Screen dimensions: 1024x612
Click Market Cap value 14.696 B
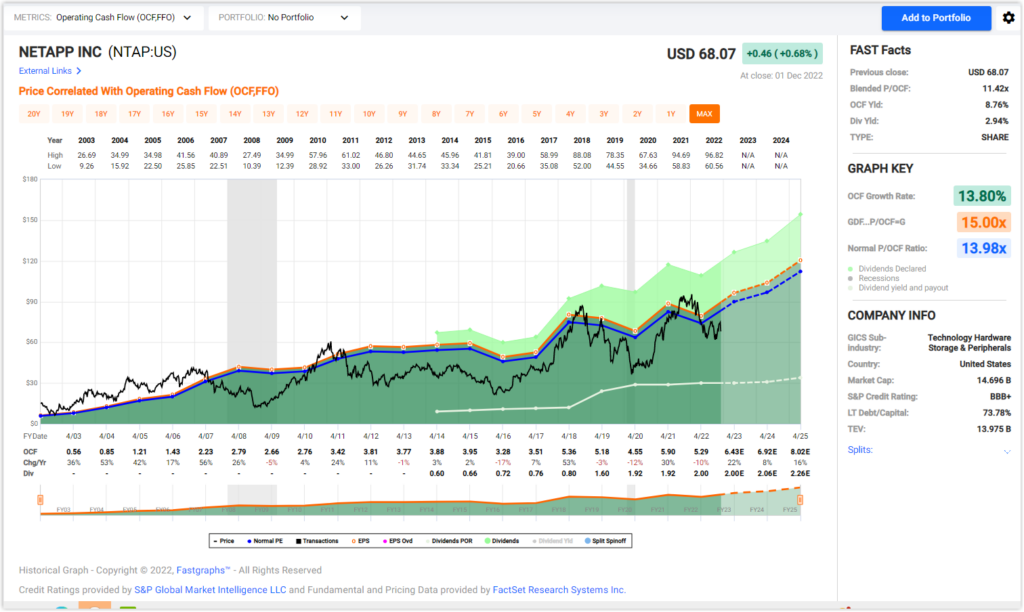click(993, 380)
